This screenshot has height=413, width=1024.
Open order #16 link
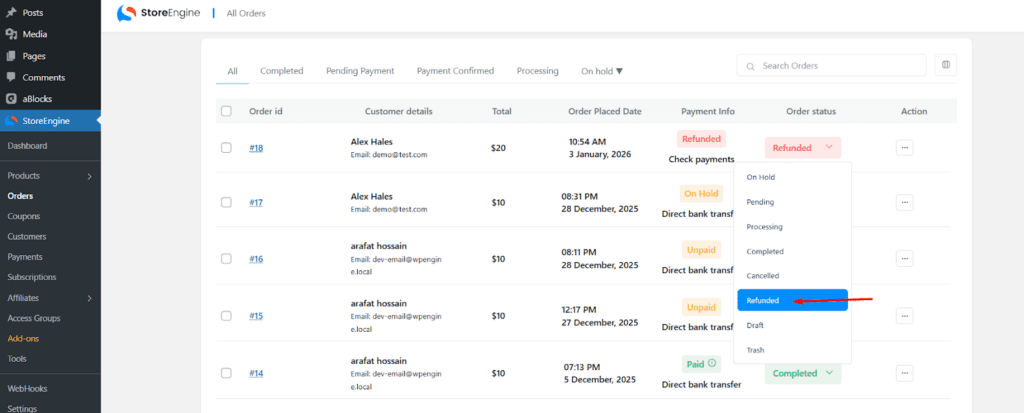256,259
